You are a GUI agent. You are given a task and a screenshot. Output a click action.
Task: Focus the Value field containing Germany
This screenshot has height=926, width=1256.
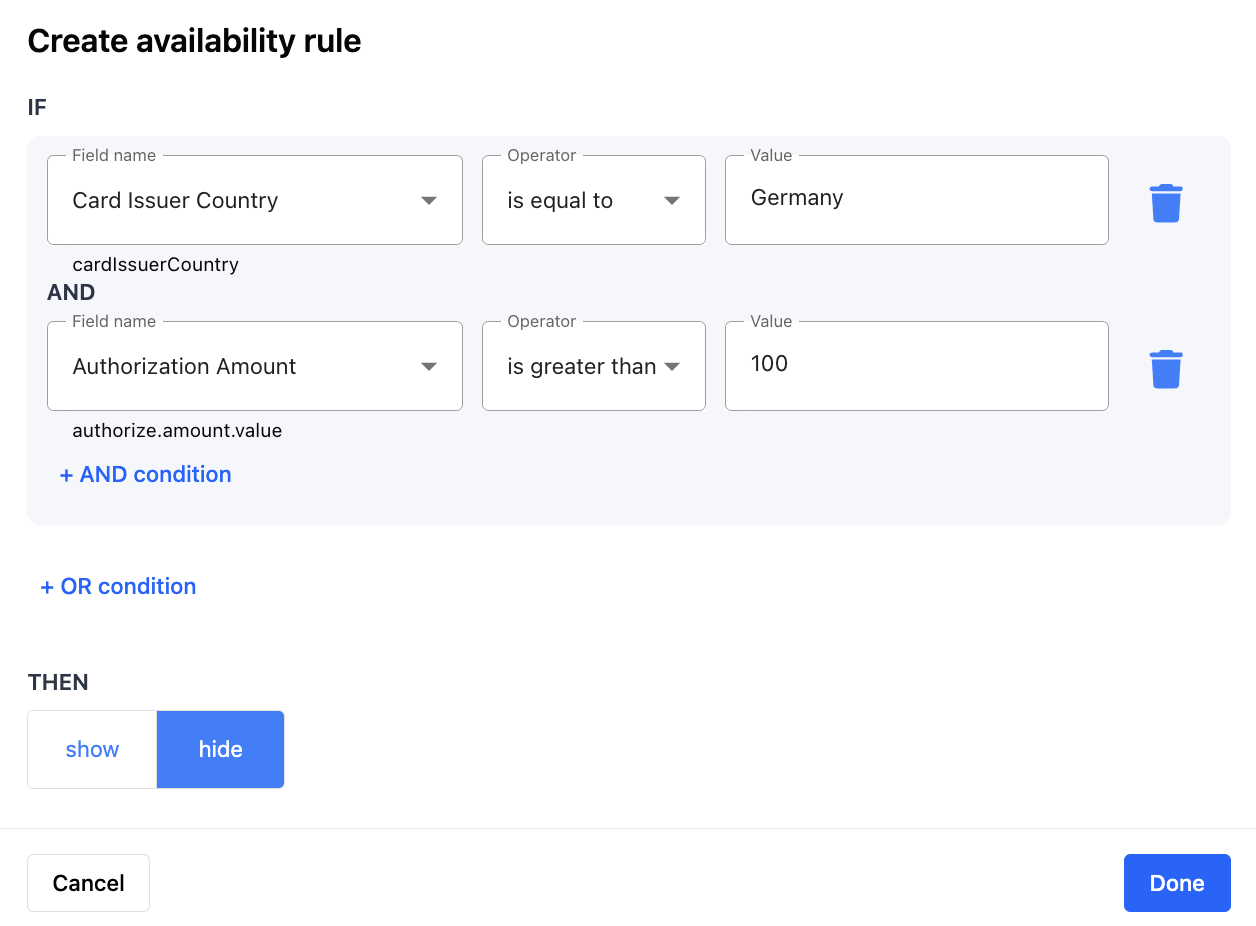(916, 199)
